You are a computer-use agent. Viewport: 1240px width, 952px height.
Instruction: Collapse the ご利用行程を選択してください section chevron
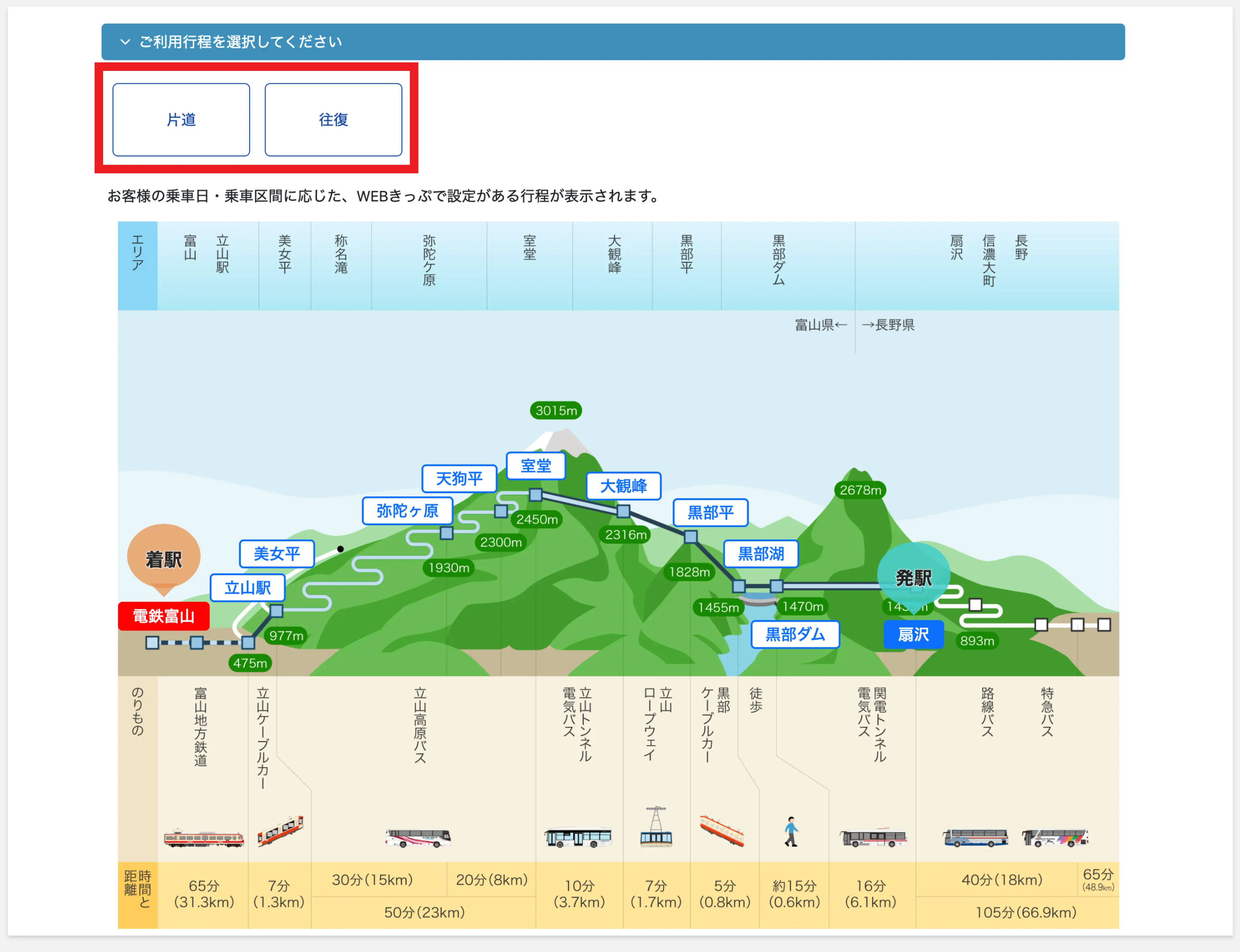click(125, 42)
